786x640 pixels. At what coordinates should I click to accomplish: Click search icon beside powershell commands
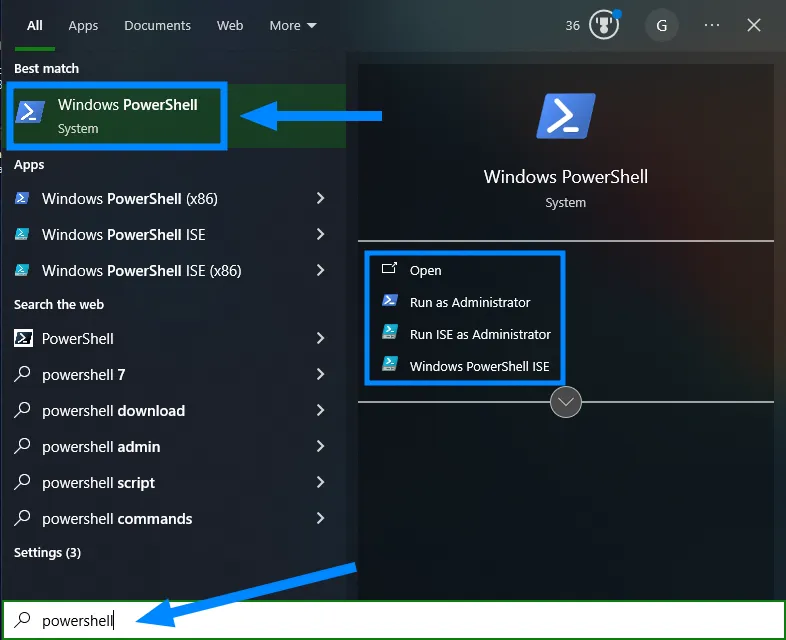(22, 518)
